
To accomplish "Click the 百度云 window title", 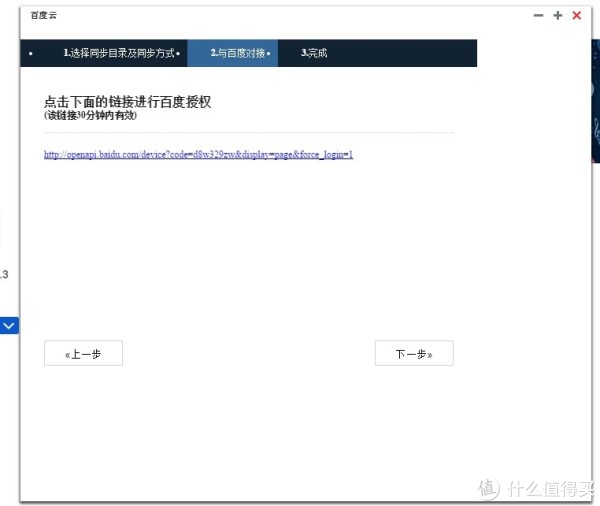I will coord(44,15).
